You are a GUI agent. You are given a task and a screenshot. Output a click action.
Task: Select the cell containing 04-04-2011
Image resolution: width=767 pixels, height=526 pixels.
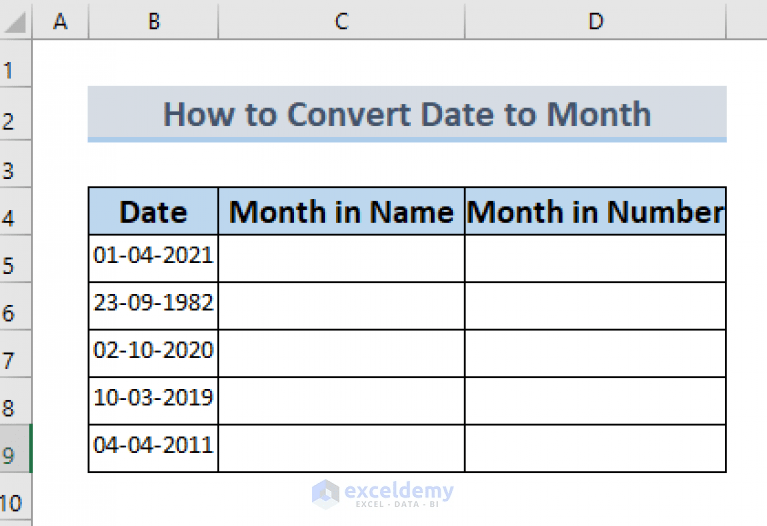point(154,449)
